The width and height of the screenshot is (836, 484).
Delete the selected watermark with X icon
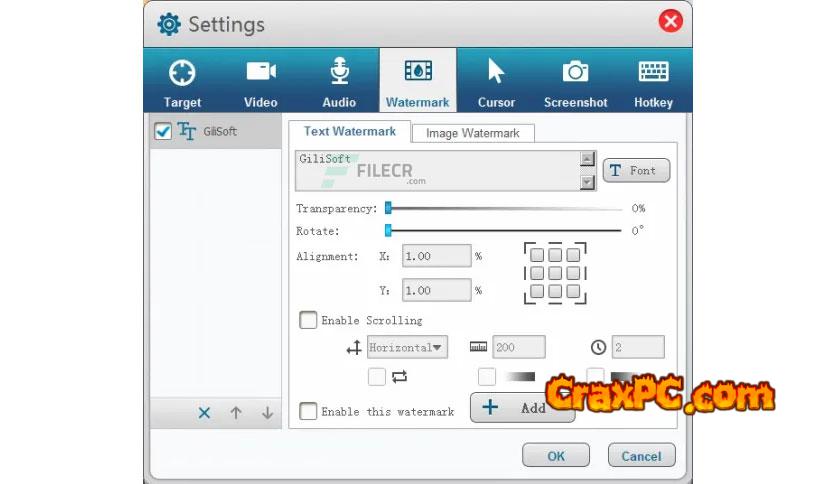tap(204, 413)
